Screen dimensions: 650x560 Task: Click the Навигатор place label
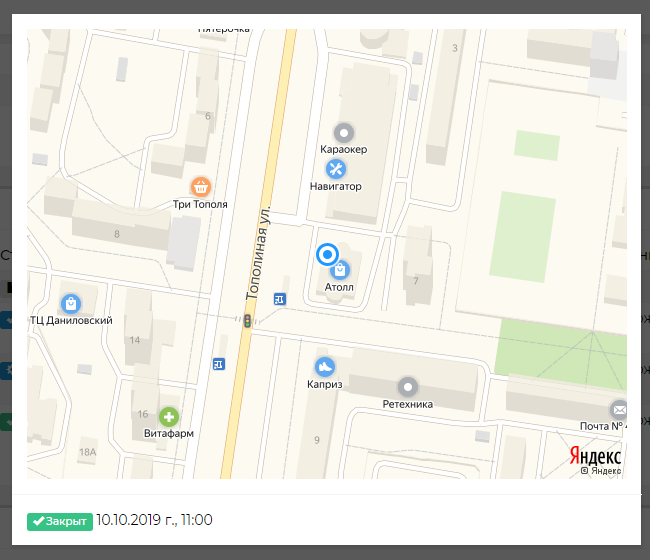[336, 187]
